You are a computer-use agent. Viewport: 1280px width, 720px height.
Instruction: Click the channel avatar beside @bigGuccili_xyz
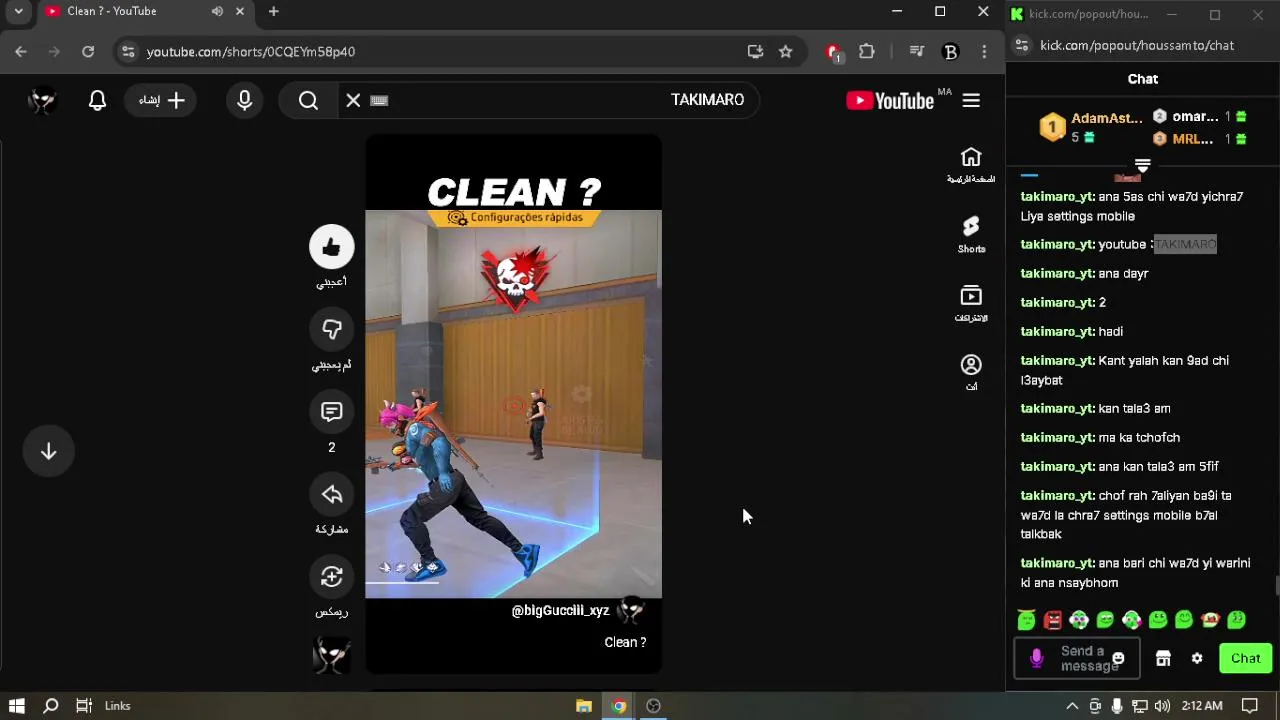630,610
